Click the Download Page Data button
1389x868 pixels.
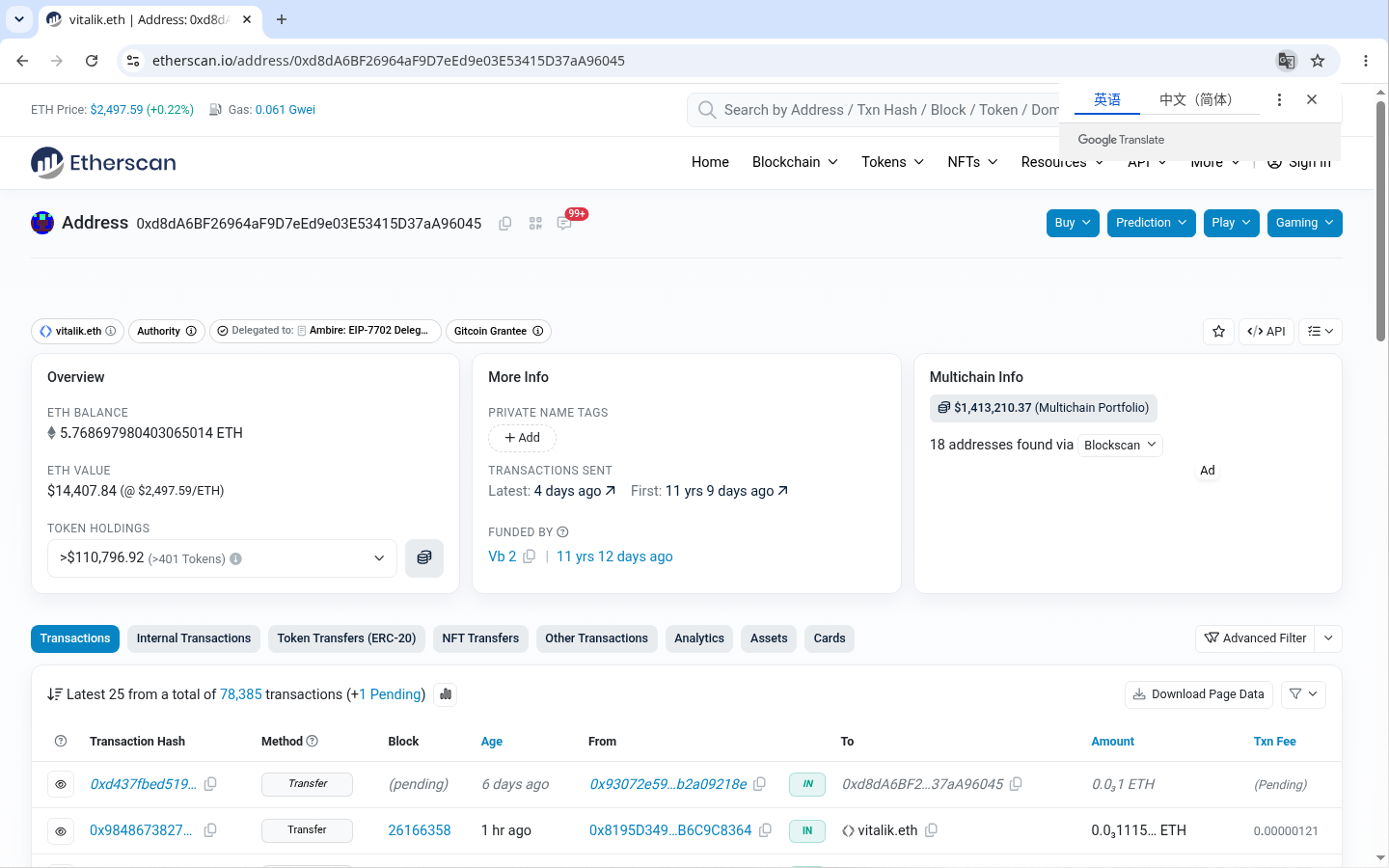point(1199,694)
